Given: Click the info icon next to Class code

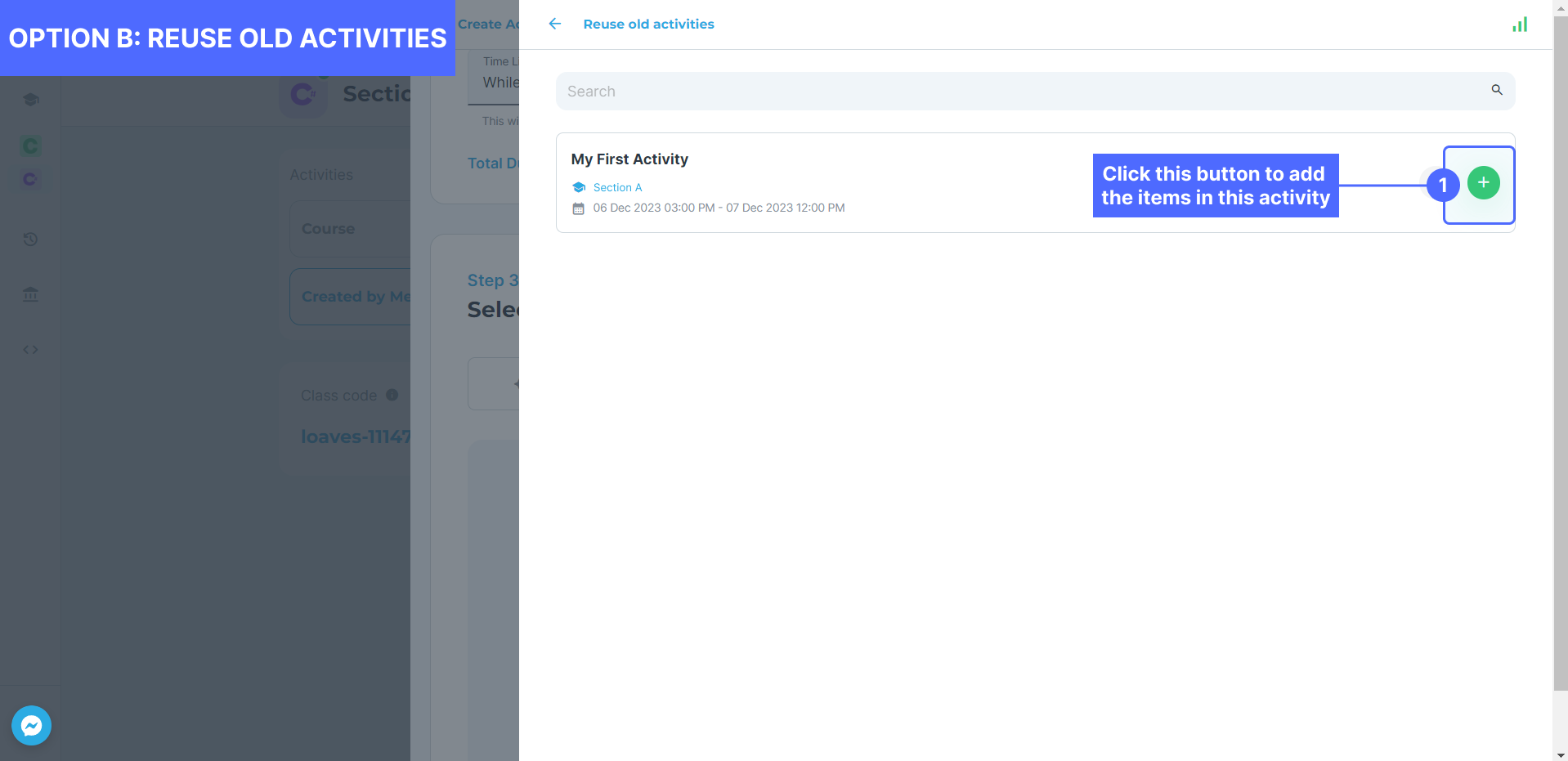Looking at the screenshot, I should 392,395.
